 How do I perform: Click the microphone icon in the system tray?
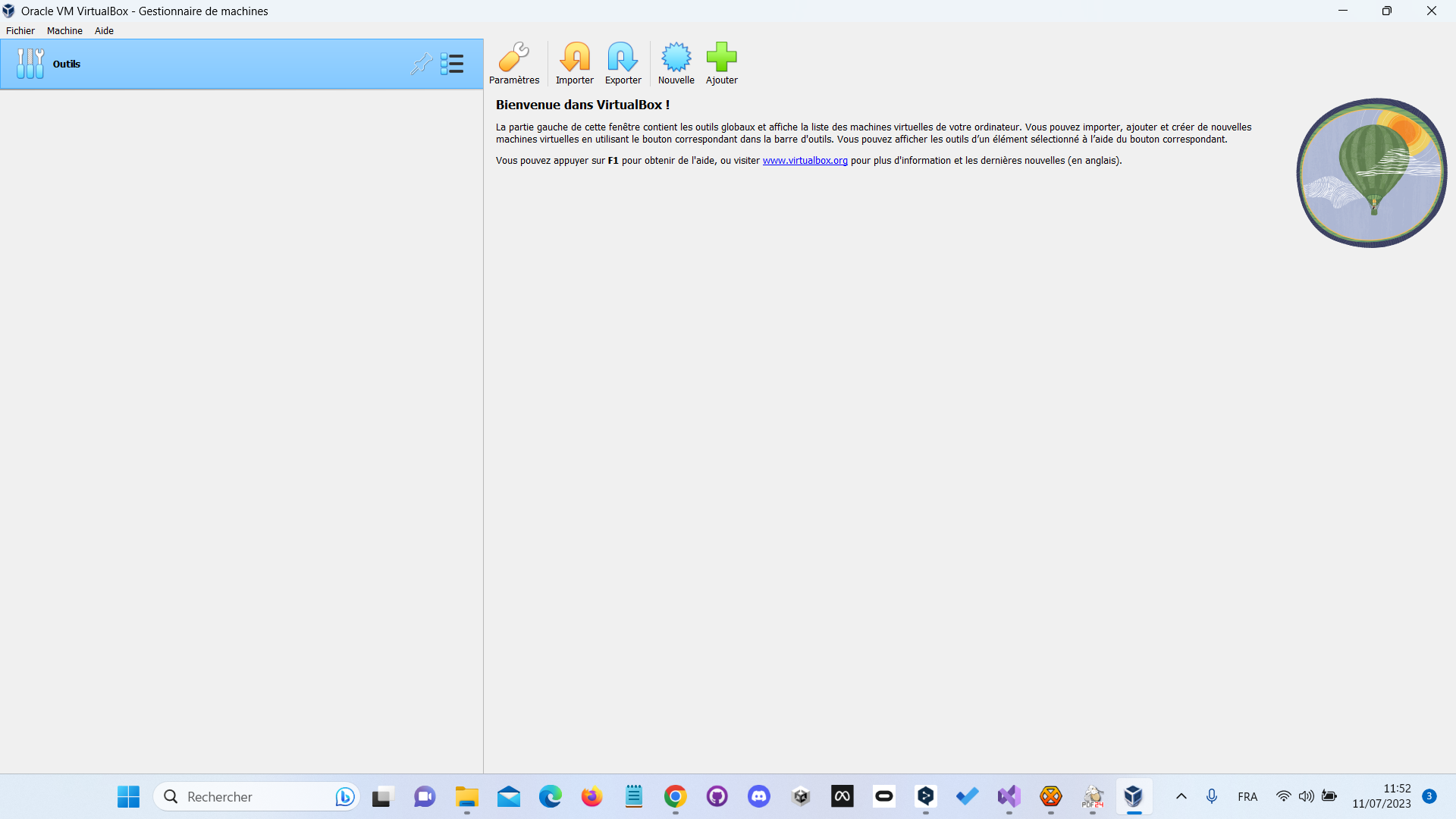[1212, 796]
